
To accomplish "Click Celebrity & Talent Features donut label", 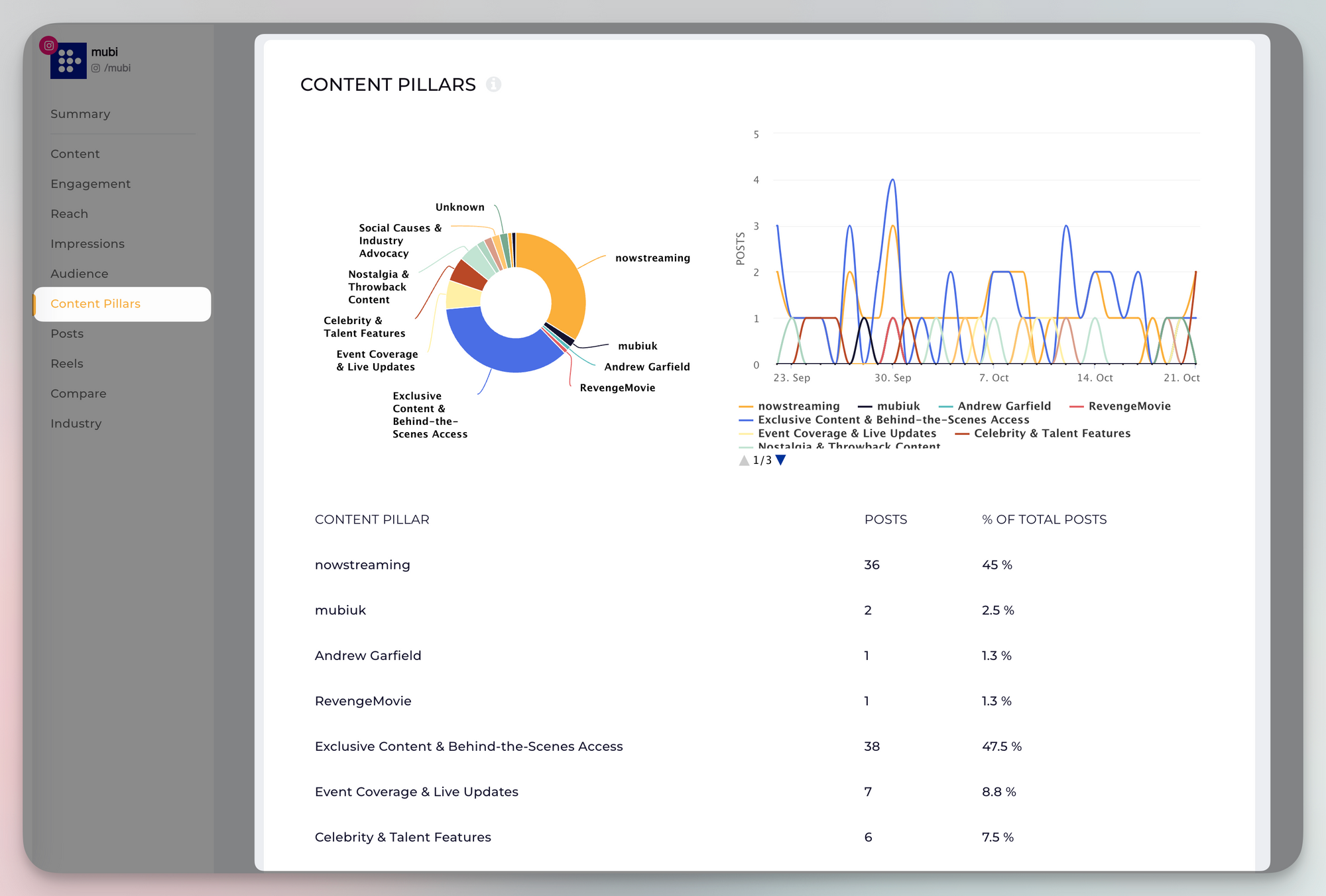I will [365, 327].
